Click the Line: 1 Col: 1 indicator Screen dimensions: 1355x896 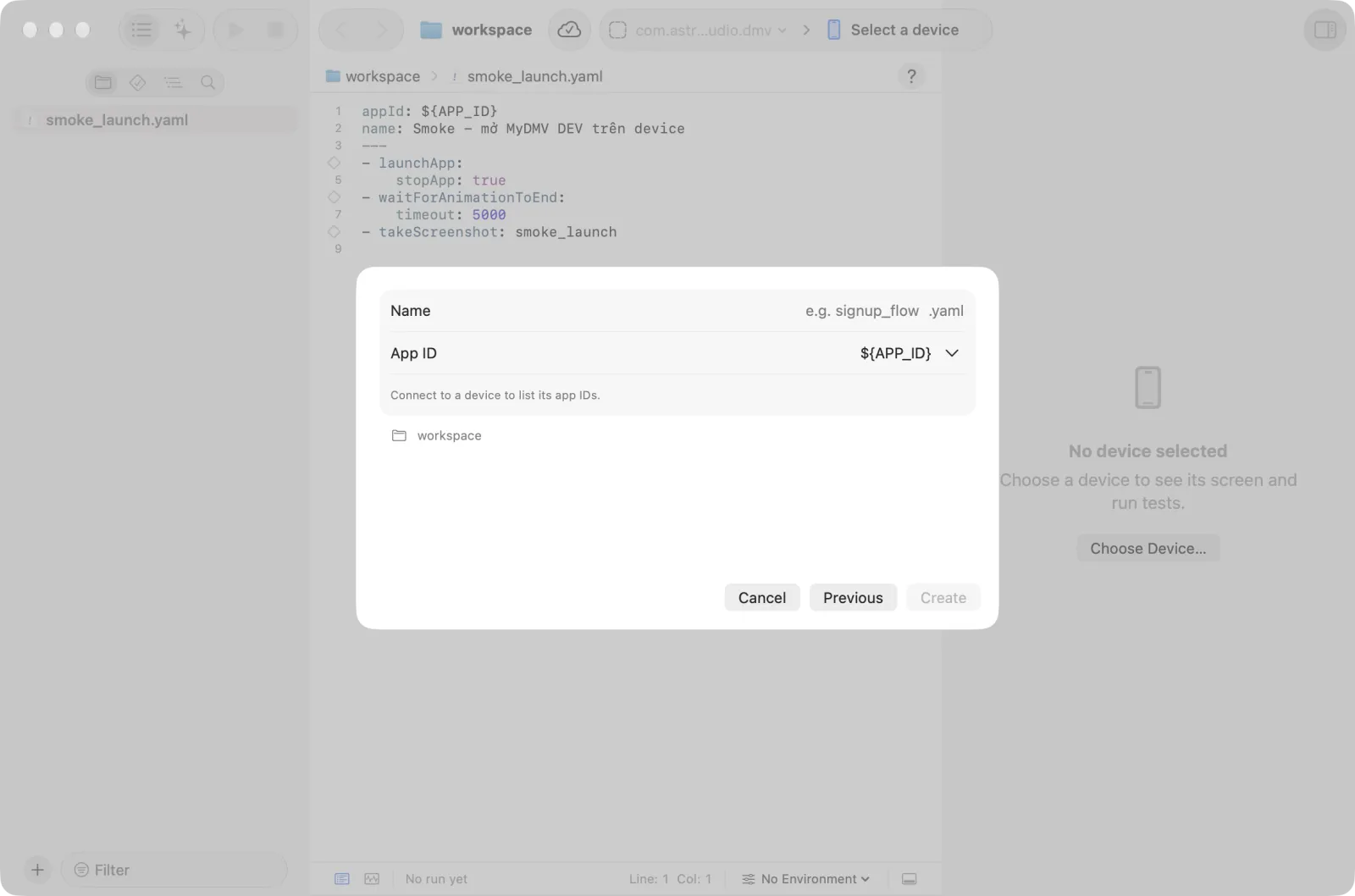click(x=670, y=879)
